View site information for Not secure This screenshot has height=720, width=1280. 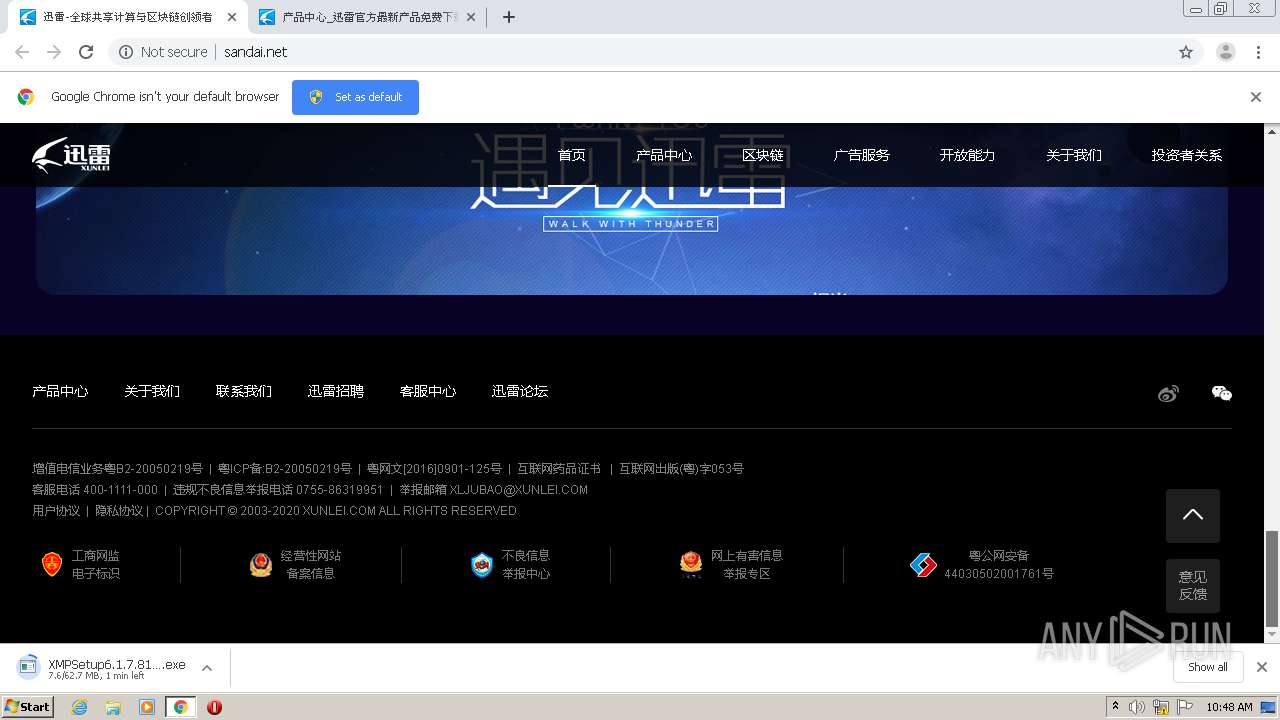click(x=163, y=52)
